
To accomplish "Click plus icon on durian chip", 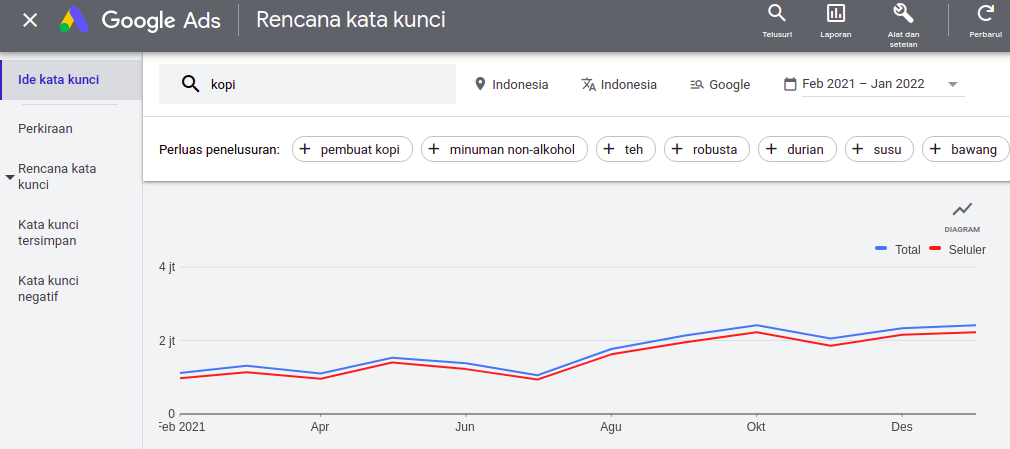I will click(772, 149).
